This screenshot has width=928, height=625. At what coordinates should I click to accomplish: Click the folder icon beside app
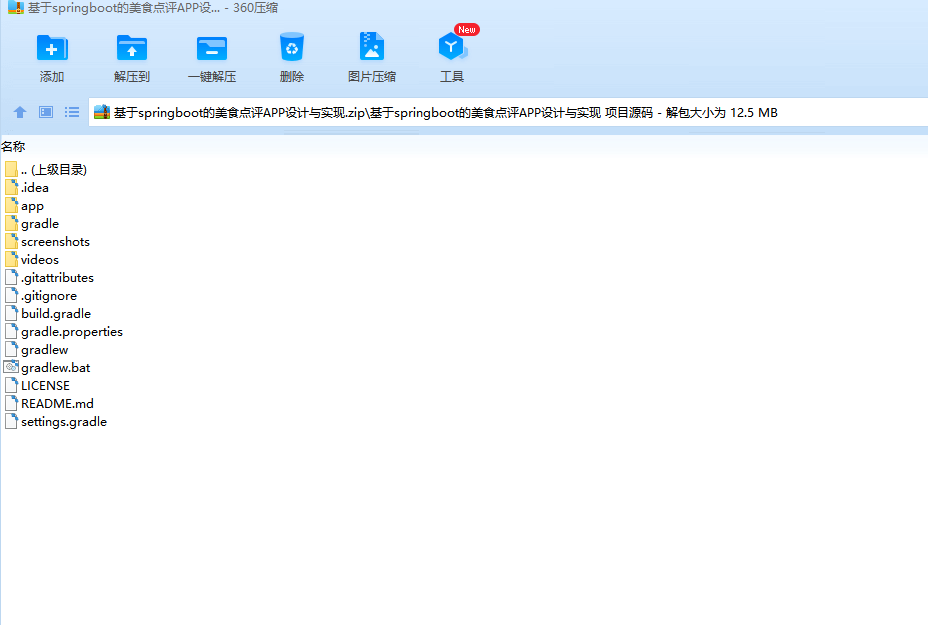pyautogui.click(x=11, y=205)
